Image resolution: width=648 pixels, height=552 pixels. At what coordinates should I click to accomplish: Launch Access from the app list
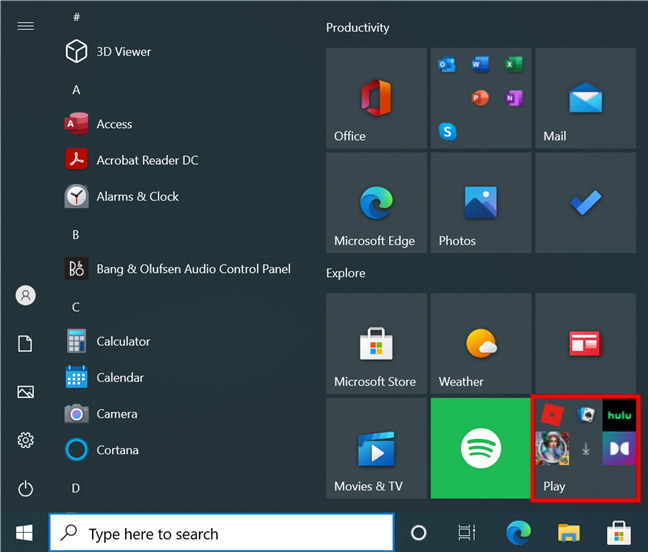click(98, 124)
